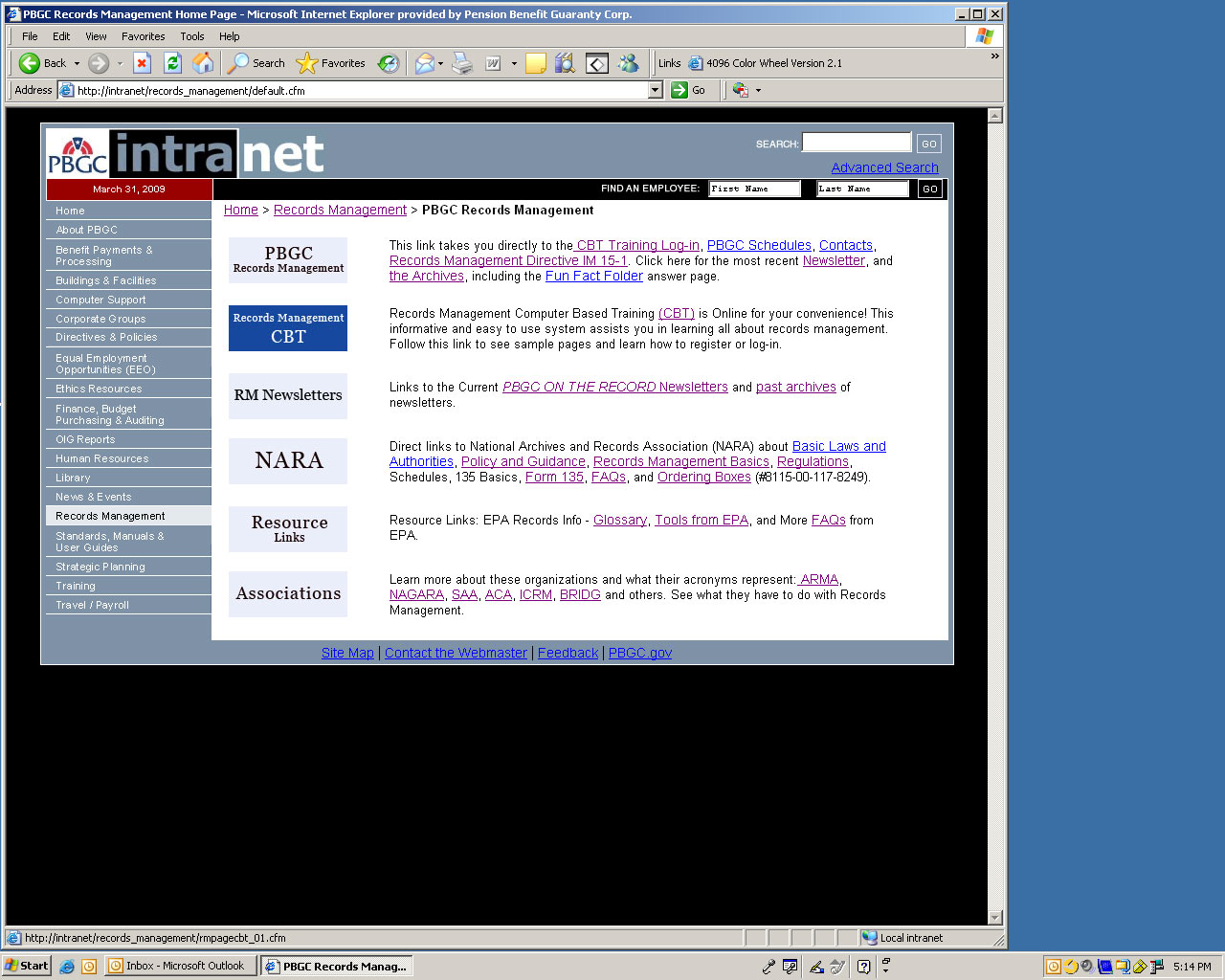Open the Glossary EPA link

(620, 521)
